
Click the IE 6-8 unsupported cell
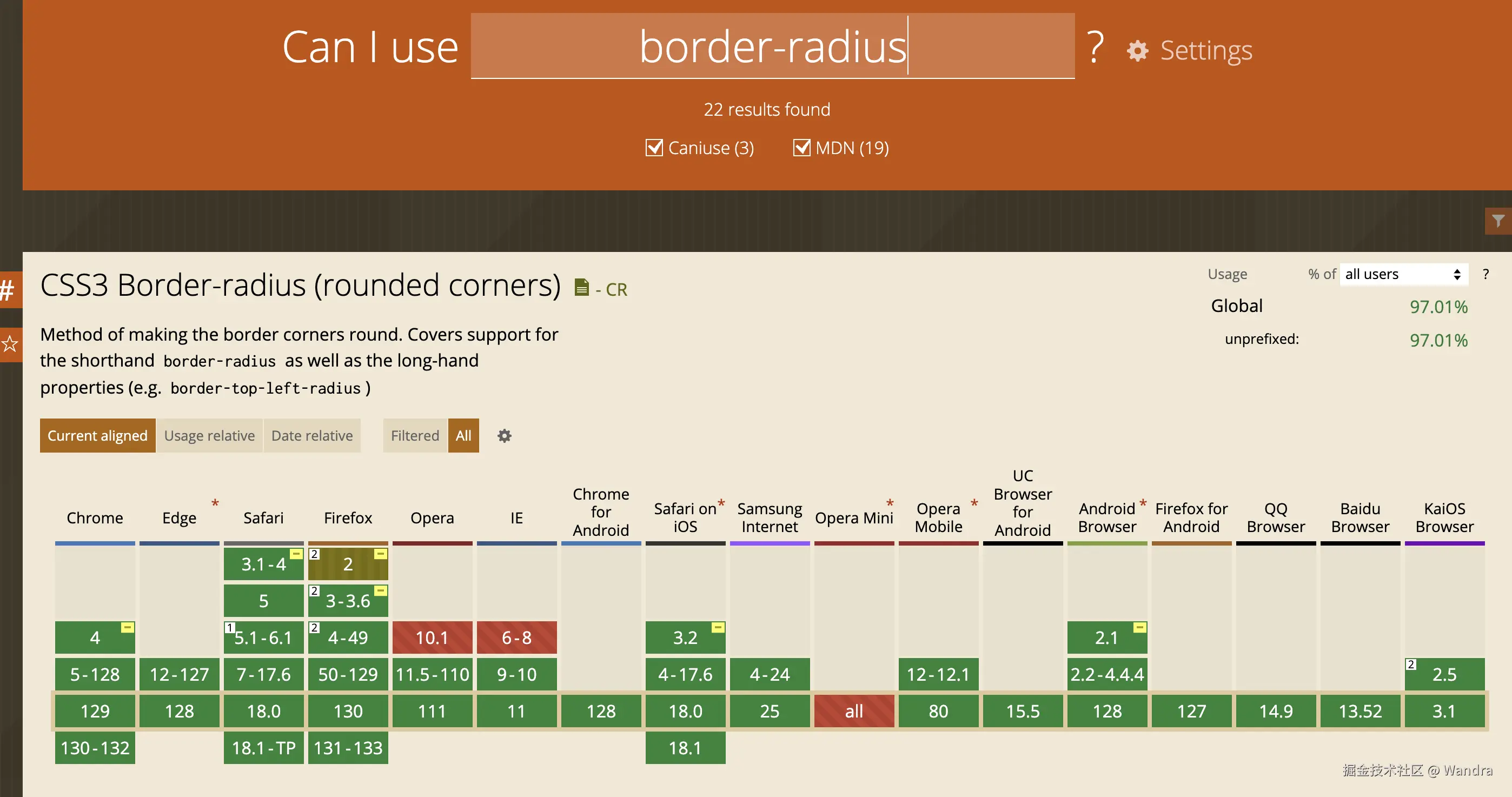(516, 637)
